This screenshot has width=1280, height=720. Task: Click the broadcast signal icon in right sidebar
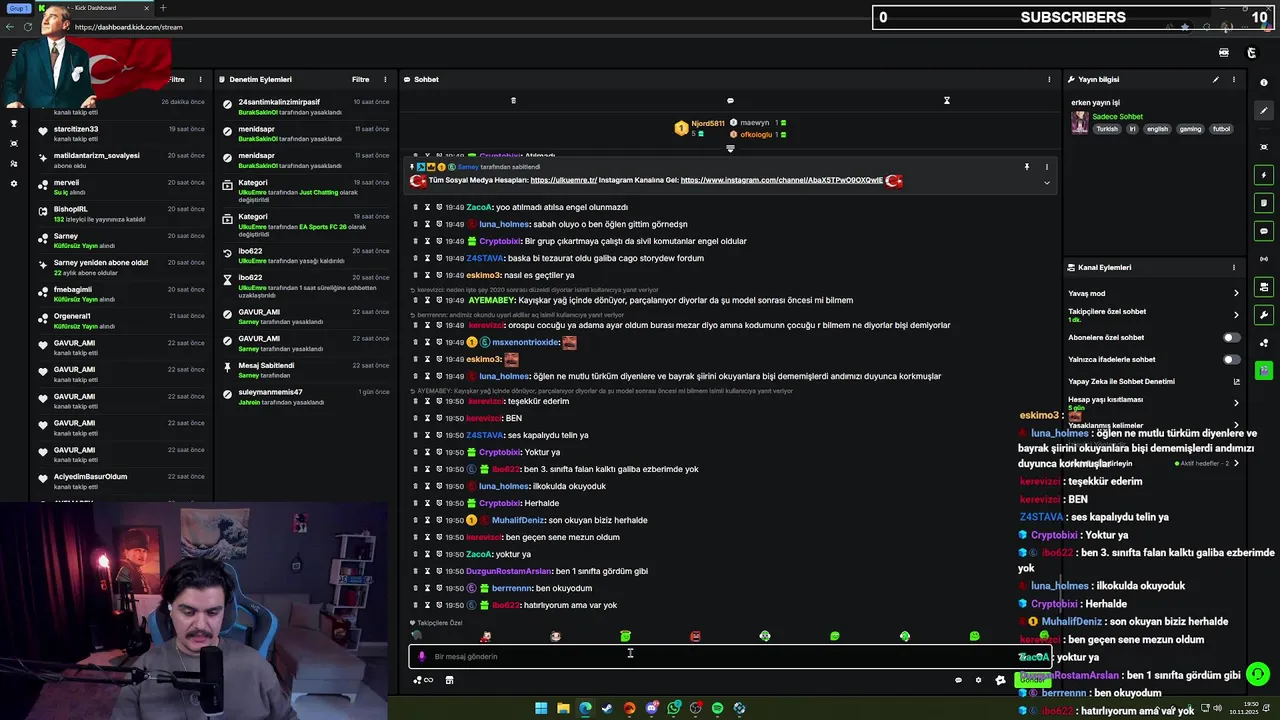tap(1264, 259)
